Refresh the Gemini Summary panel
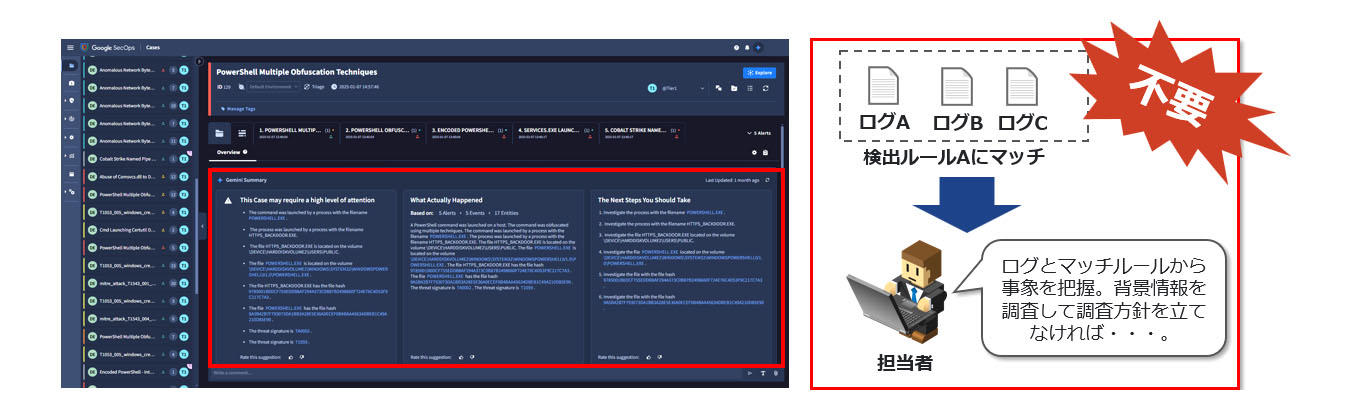This screenshot has width=1346, height=419. coord(767,180)
